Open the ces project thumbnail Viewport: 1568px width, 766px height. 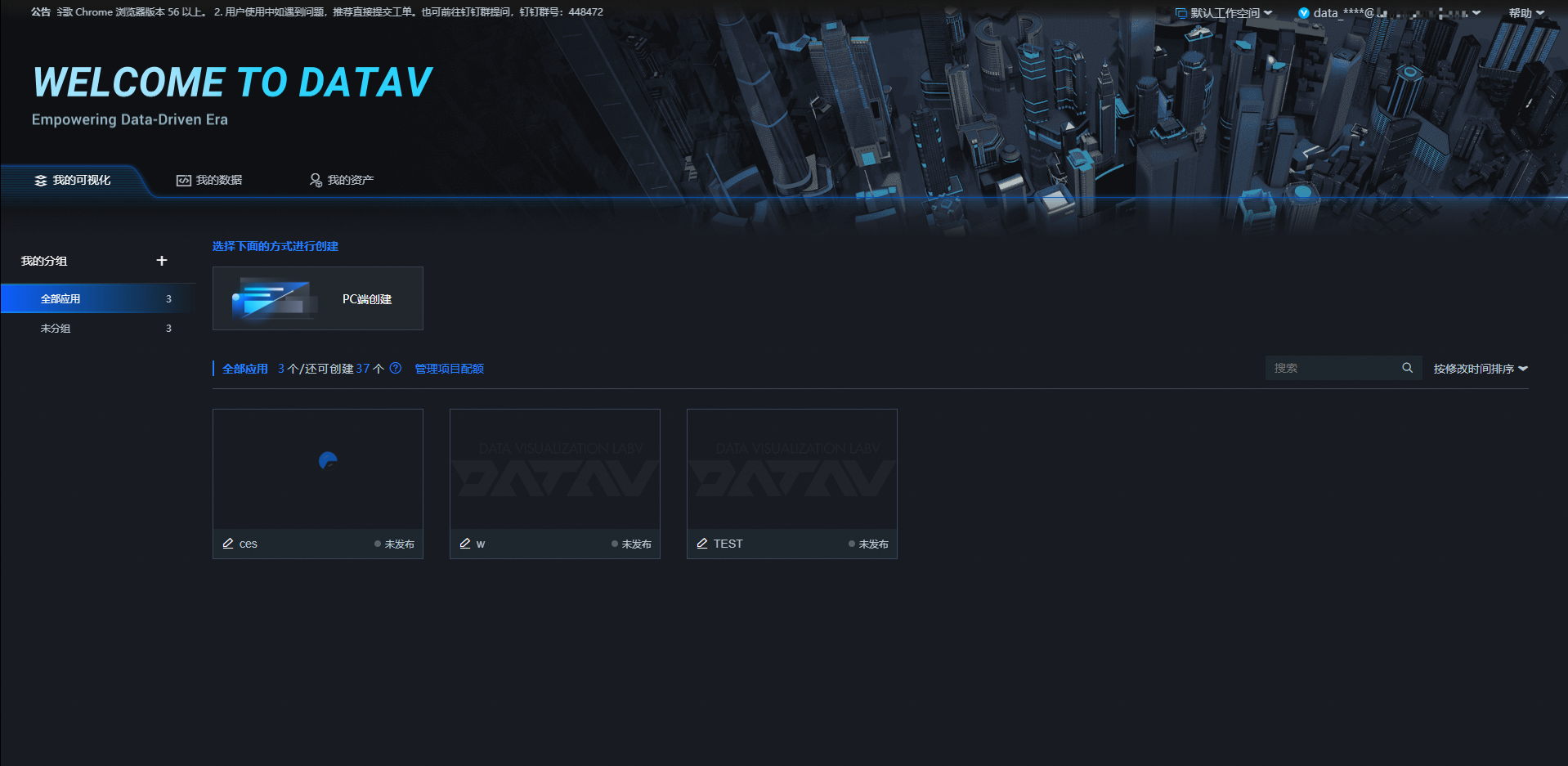pos(318,469)
